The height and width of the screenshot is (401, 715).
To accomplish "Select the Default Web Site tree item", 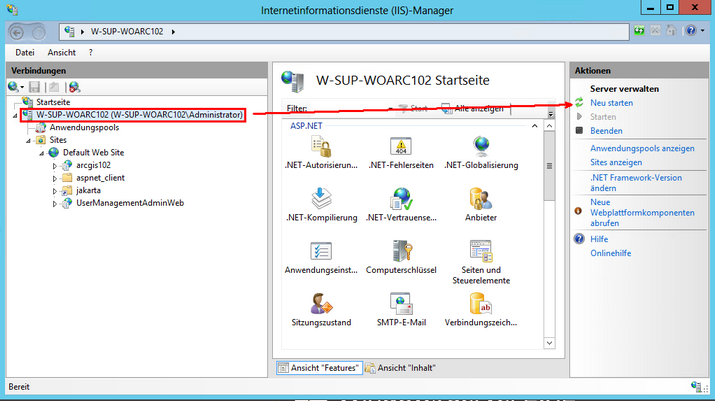I will (x=93, y=152).
